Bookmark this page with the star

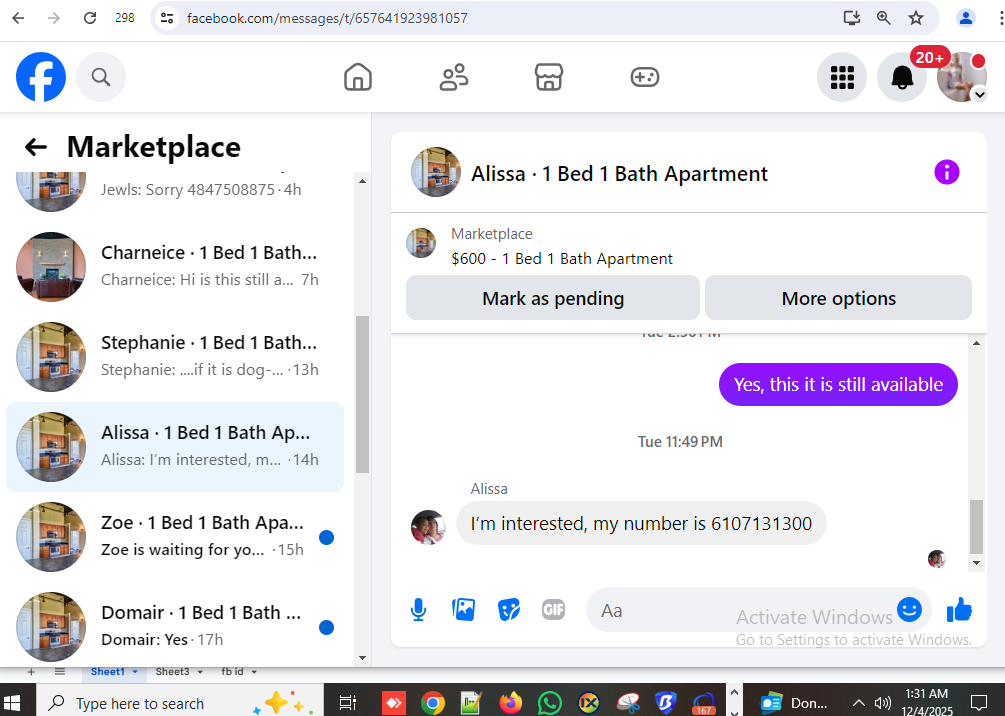(x=916, y=18)
